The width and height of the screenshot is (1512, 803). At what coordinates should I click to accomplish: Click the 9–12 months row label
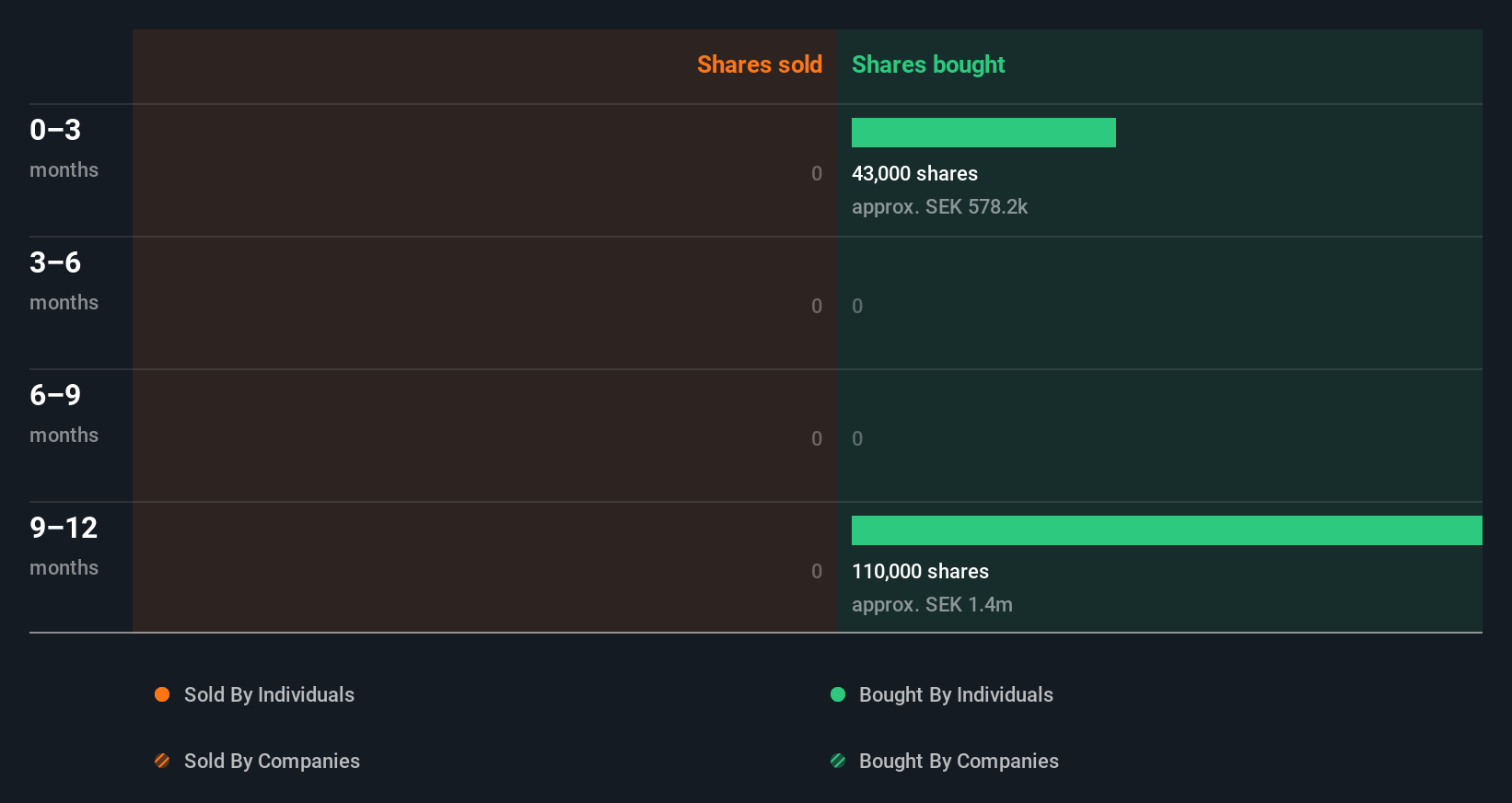click(x=64, y=546)
